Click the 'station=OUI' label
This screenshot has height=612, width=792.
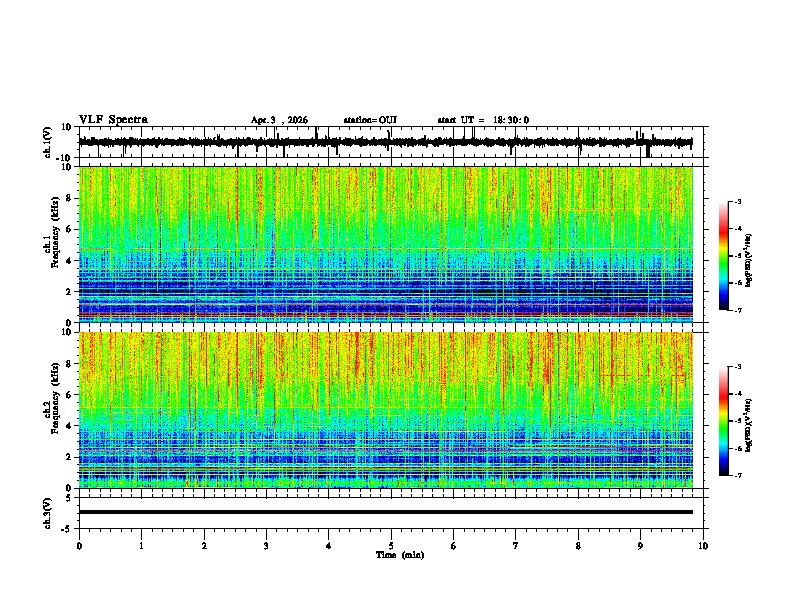[x=370, y=120]
